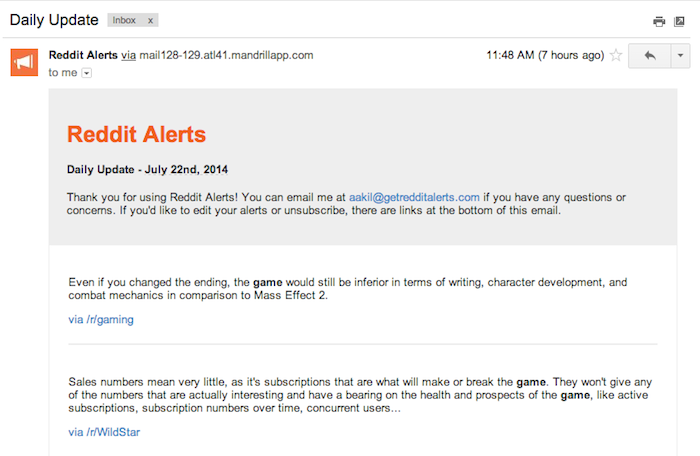The height and width of the screenshot is (456, 700).
Task: Click the 'via' sender info link
Action: pos(129,55)
